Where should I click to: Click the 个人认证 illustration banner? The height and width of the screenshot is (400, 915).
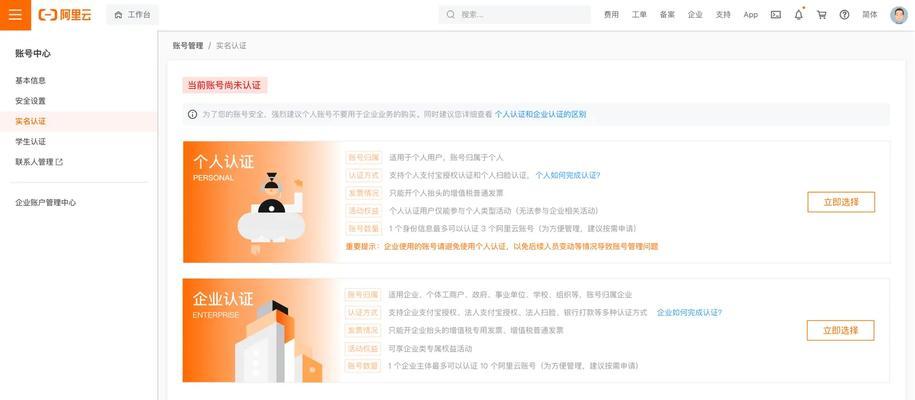[x=263, y=202]
